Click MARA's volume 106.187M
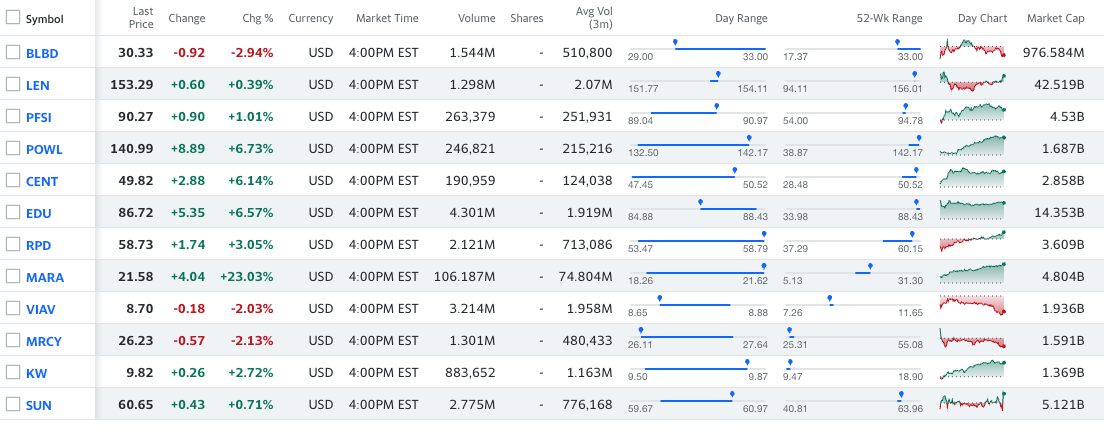The height and width of the screenshot is (432, 1104). point(465,277)
